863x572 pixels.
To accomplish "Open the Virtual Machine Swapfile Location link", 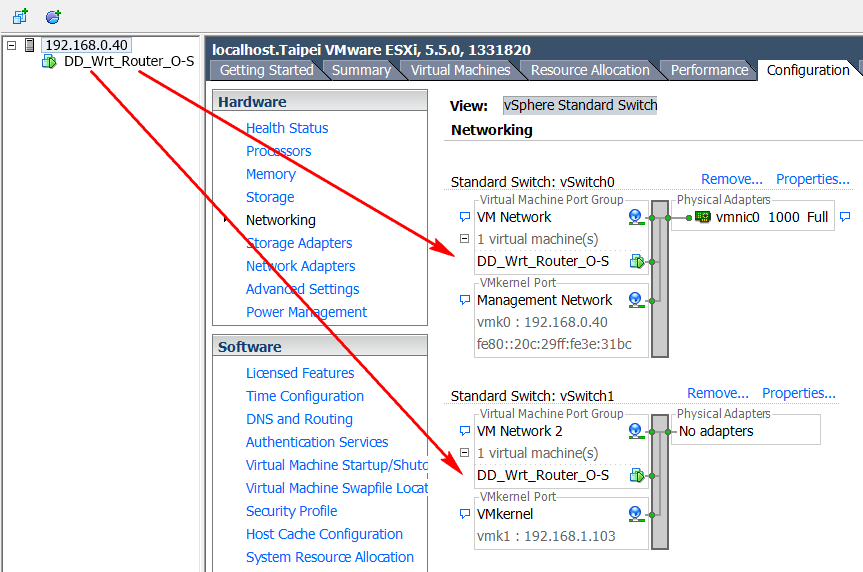I will (x=336, y=488).
